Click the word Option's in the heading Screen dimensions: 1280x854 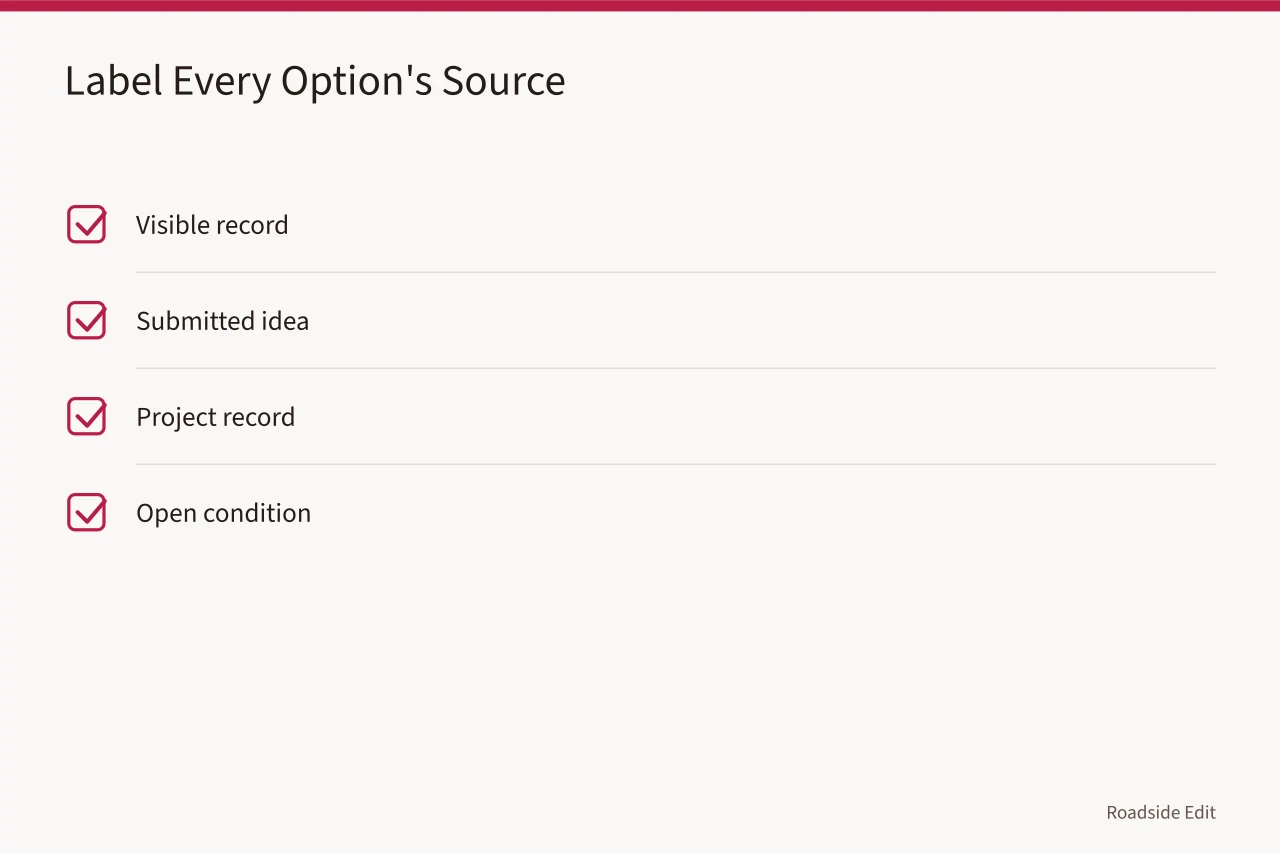click(x=356, y=82)
